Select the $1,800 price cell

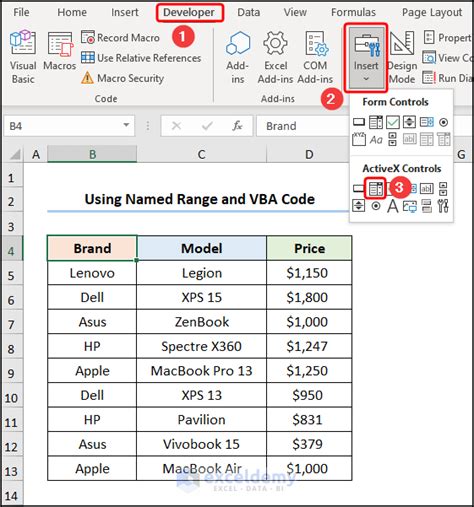[x=309, y=297]
